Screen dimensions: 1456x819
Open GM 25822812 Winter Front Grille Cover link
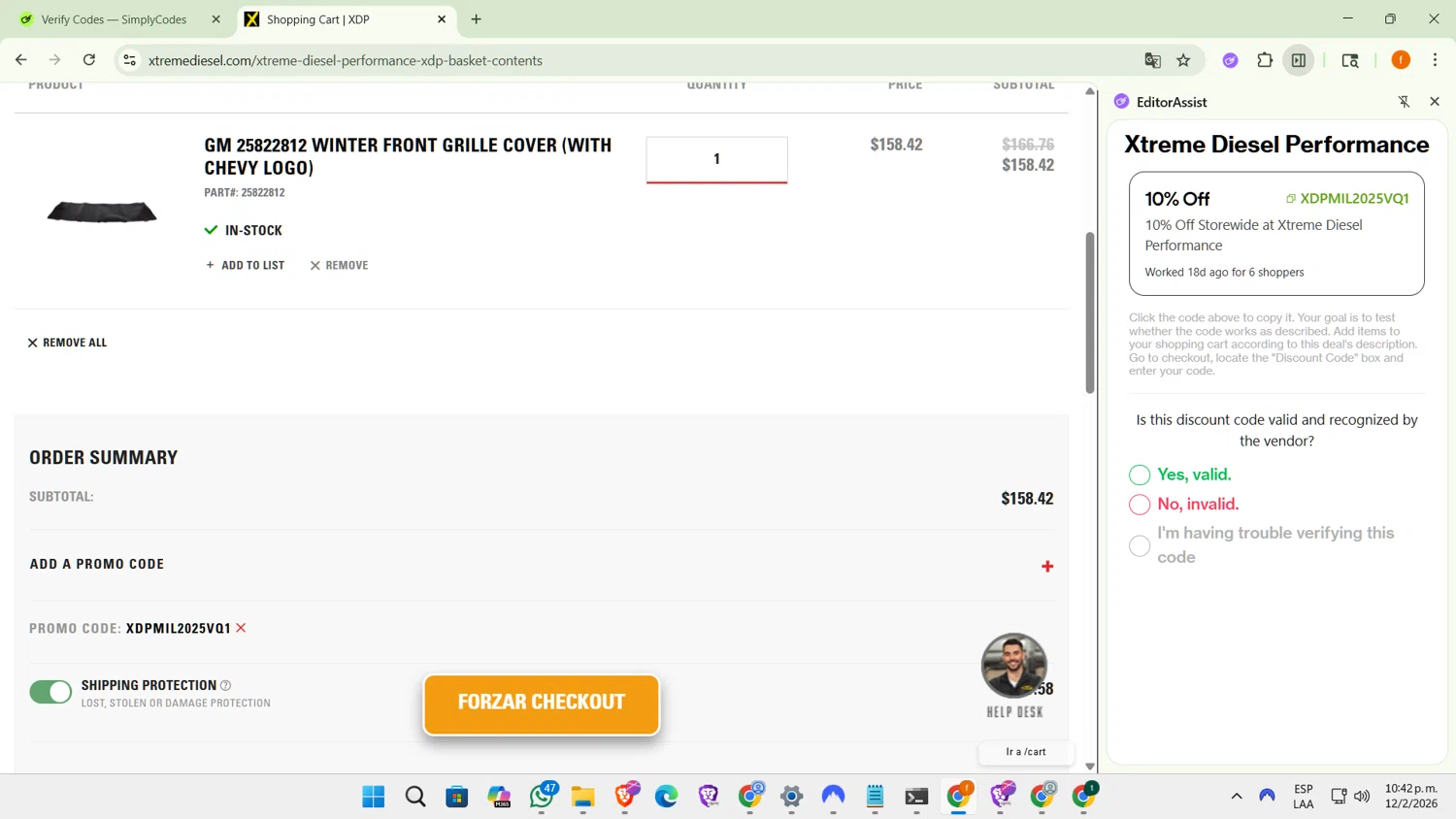pyautogui.click(x=408, y=156)
